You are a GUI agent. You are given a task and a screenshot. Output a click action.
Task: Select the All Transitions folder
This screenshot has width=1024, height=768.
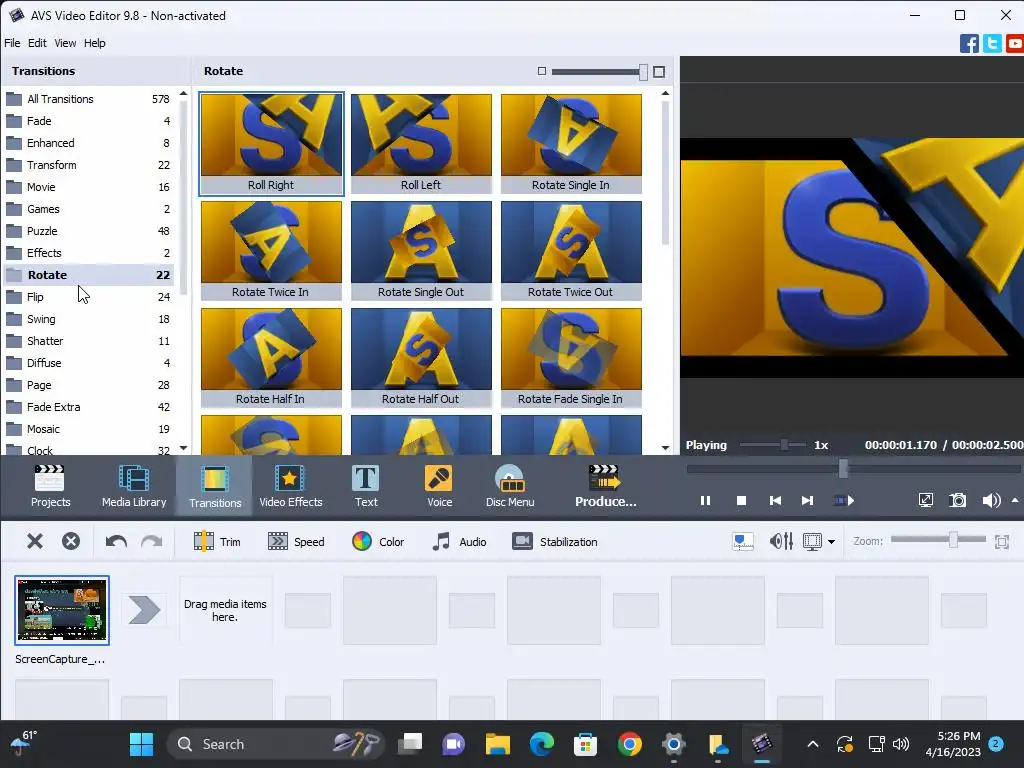89,99
